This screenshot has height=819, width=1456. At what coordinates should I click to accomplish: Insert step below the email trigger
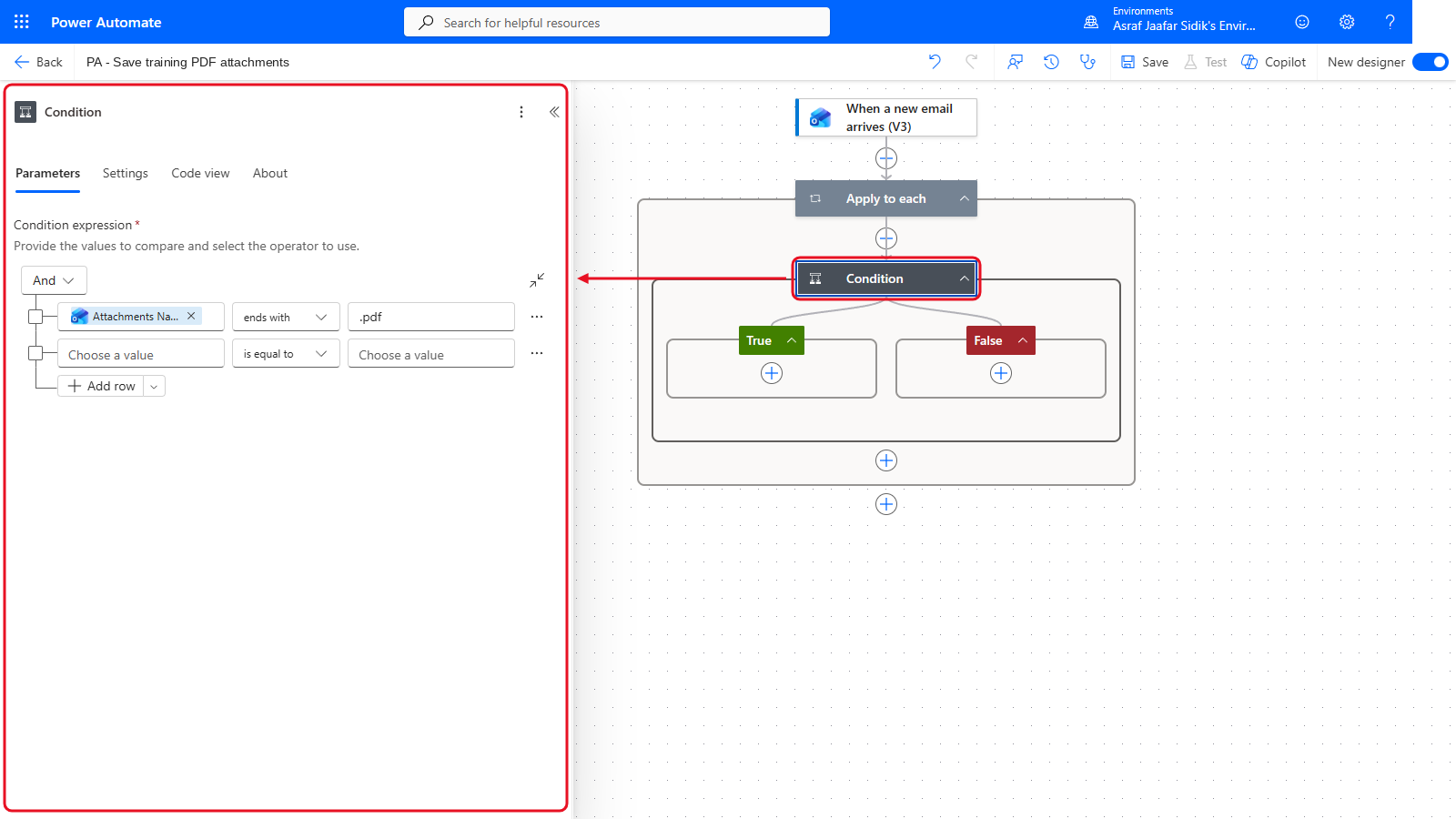(886, 158)
